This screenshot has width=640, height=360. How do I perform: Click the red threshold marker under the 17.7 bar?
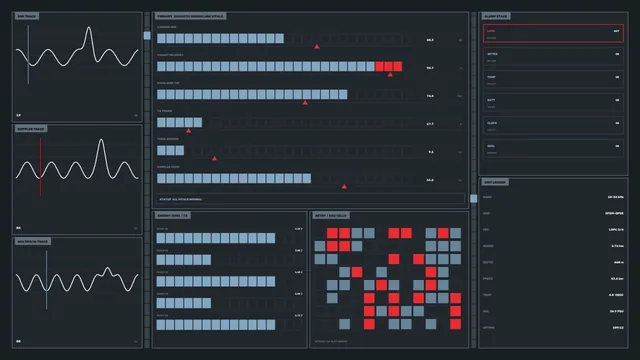[188, 131]
